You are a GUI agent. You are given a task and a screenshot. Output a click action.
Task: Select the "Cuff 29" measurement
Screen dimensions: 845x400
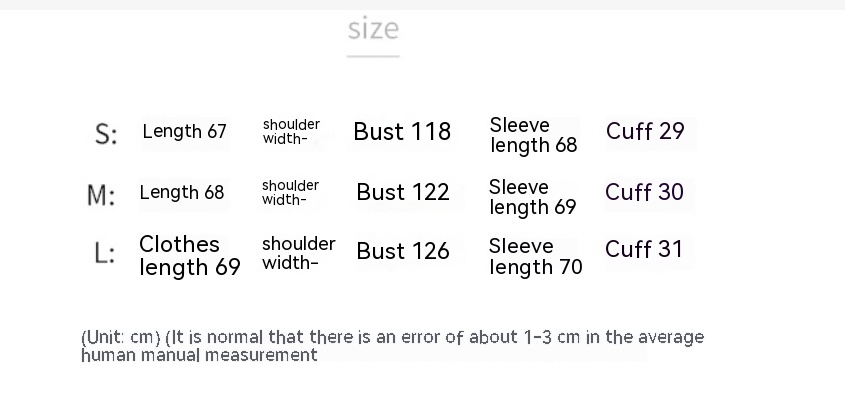(x=645, y=132)
